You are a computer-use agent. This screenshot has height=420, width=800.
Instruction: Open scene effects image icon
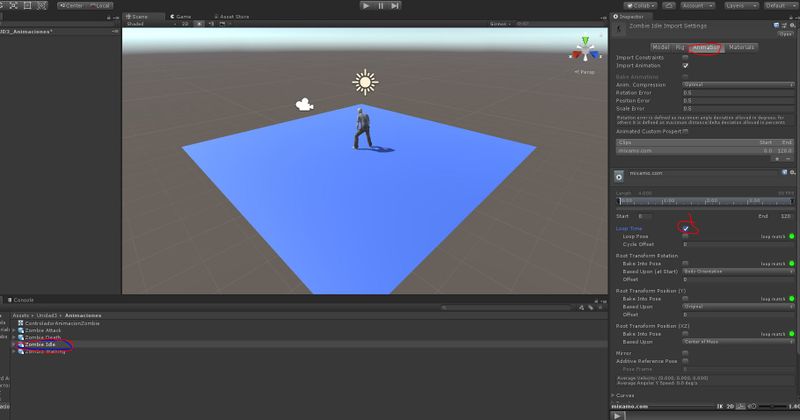click(222, 24)
